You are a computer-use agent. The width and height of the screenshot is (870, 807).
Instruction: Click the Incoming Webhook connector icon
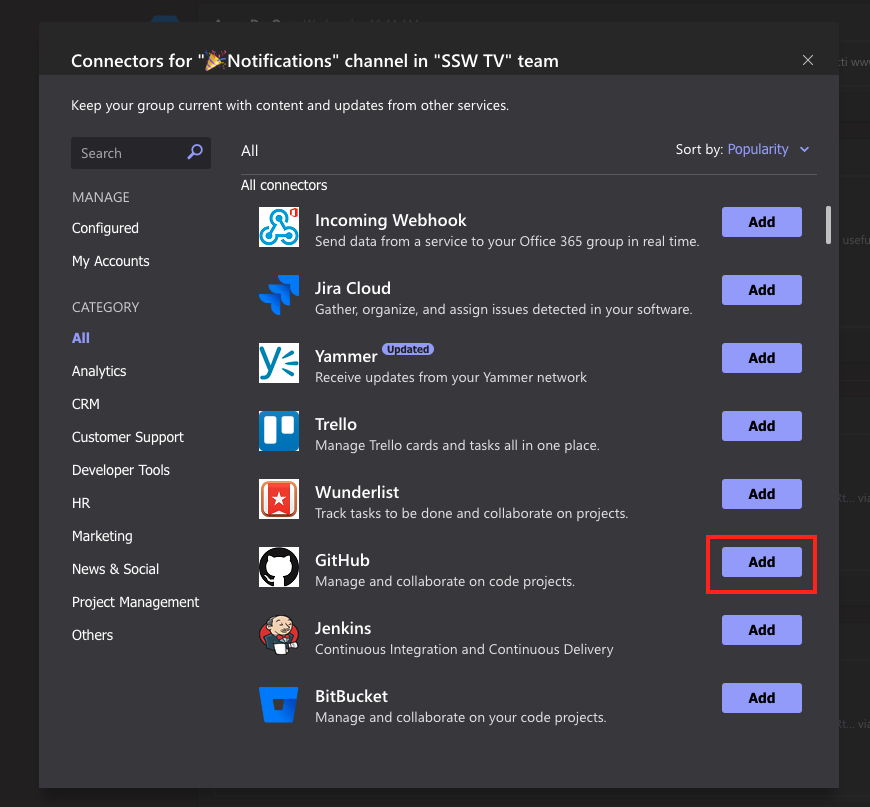click(x=279, y=227)
